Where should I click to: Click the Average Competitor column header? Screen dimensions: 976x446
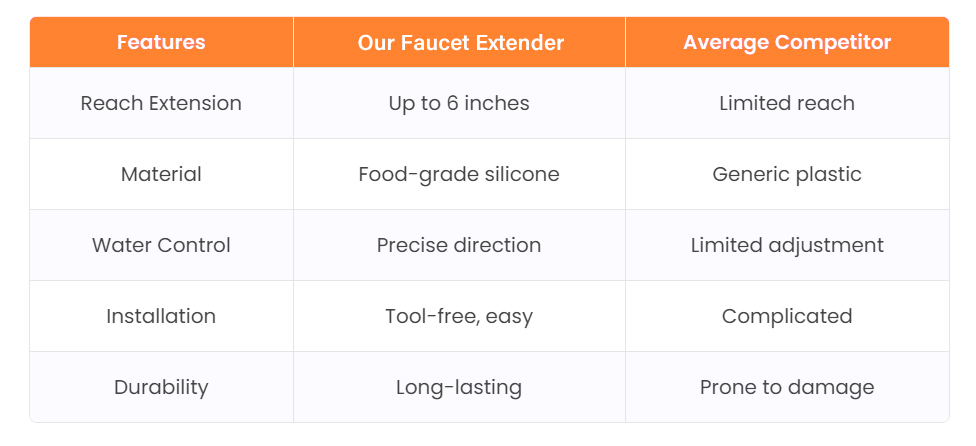[x=787, y=43]
